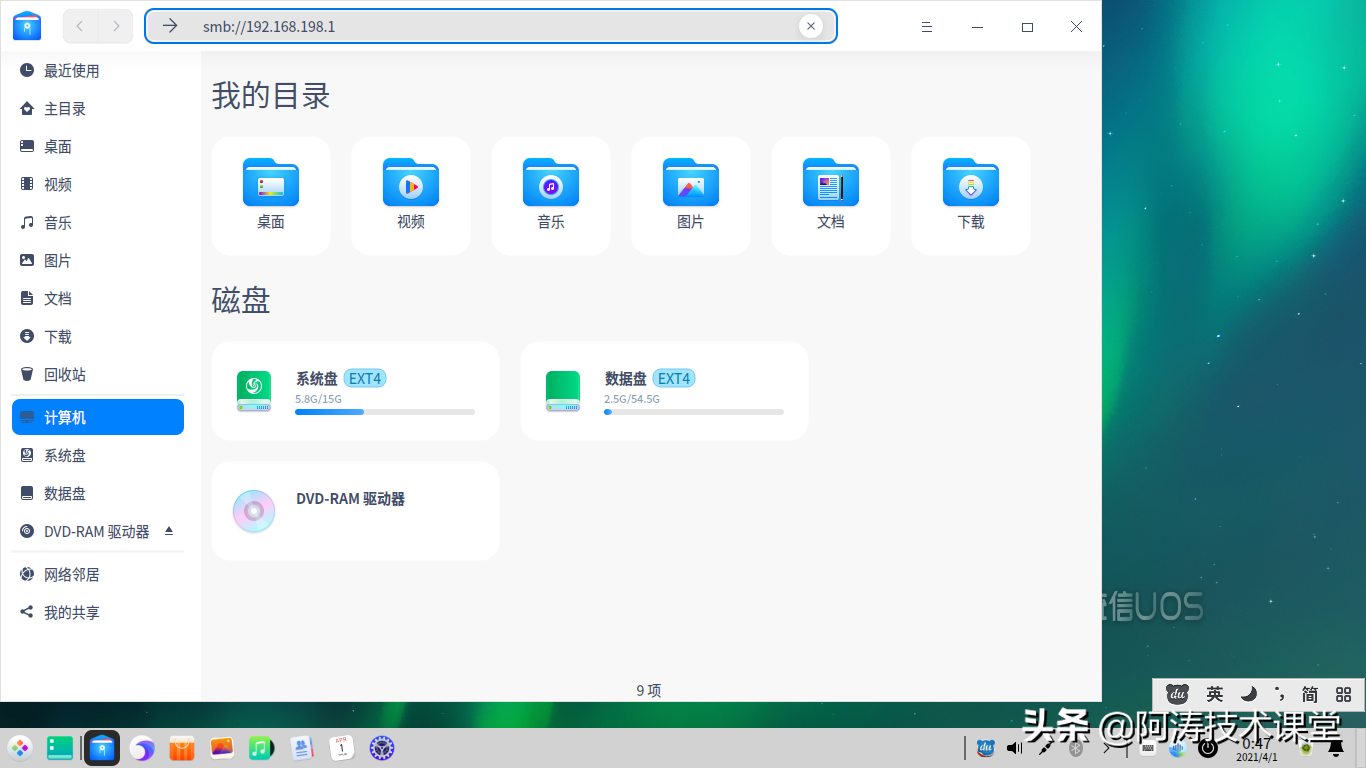
Task: Select 下载 in the sidebar
Action: pyautogui.click(x=97, y=337)
